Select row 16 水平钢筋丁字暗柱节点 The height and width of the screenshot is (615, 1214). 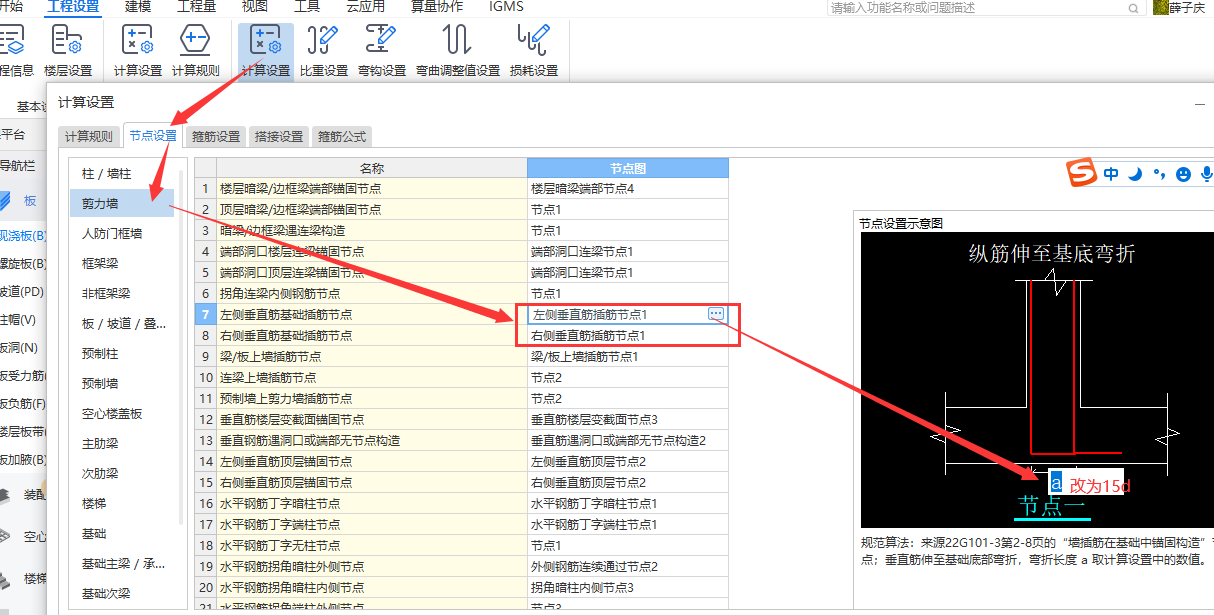[x=372, y=503]
